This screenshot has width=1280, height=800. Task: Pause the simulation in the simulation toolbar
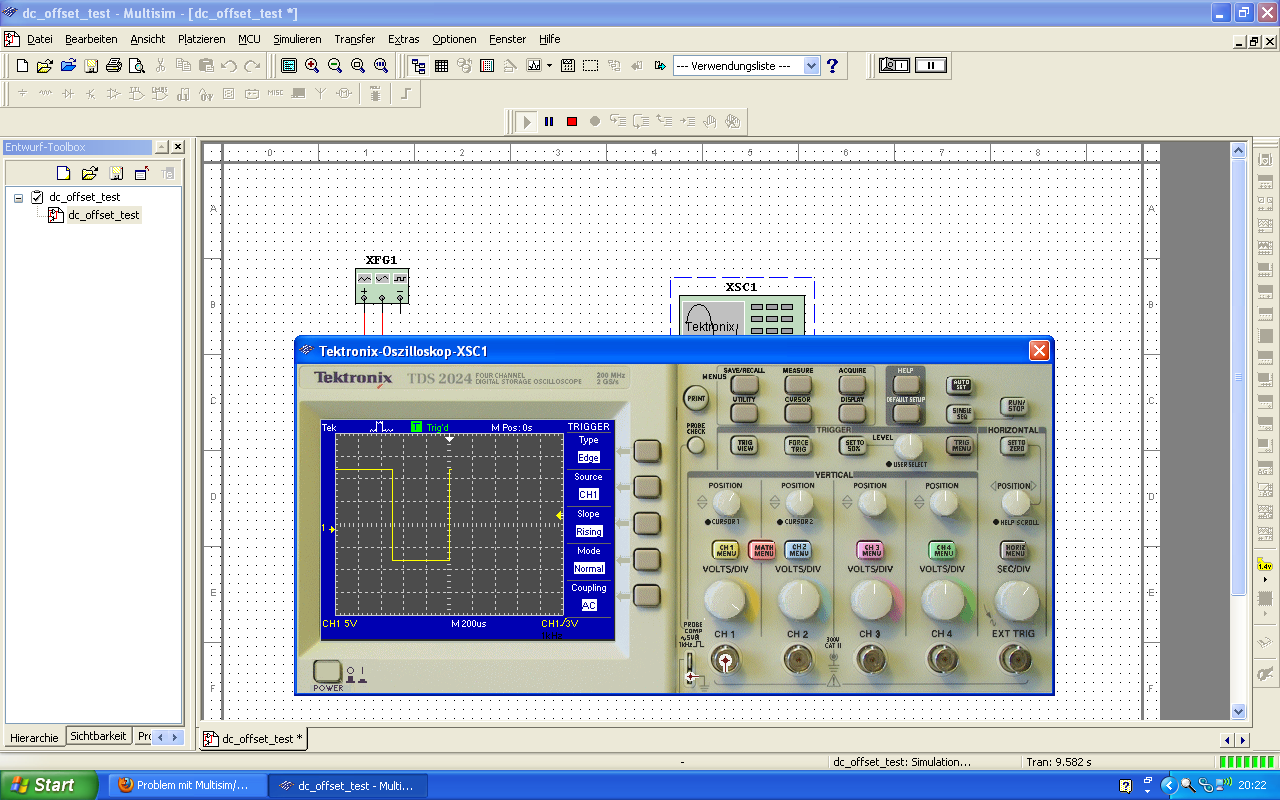click(x=549, y=122)
